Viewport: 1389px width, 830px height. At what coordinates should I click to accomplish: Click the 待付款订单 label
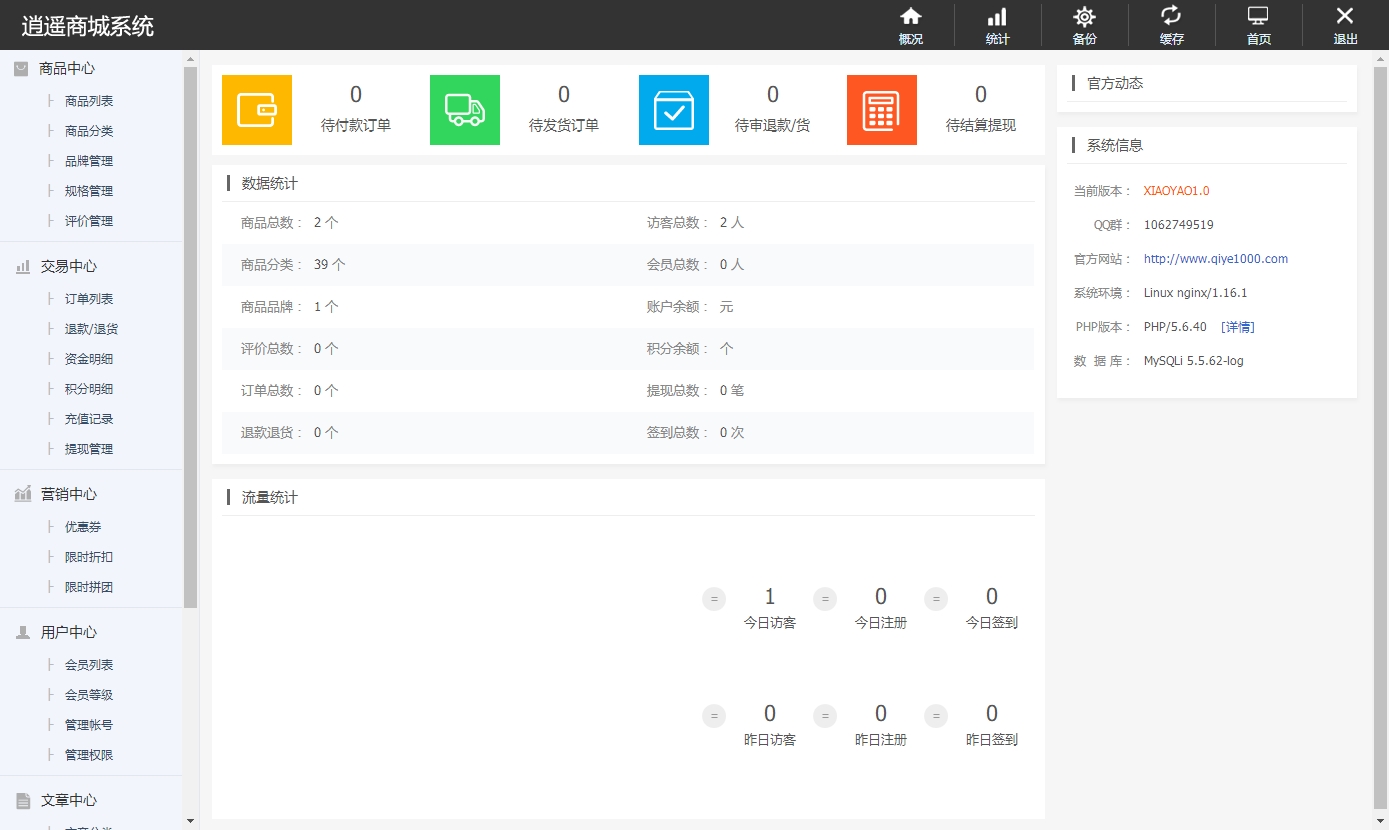[x=356, y=125]
